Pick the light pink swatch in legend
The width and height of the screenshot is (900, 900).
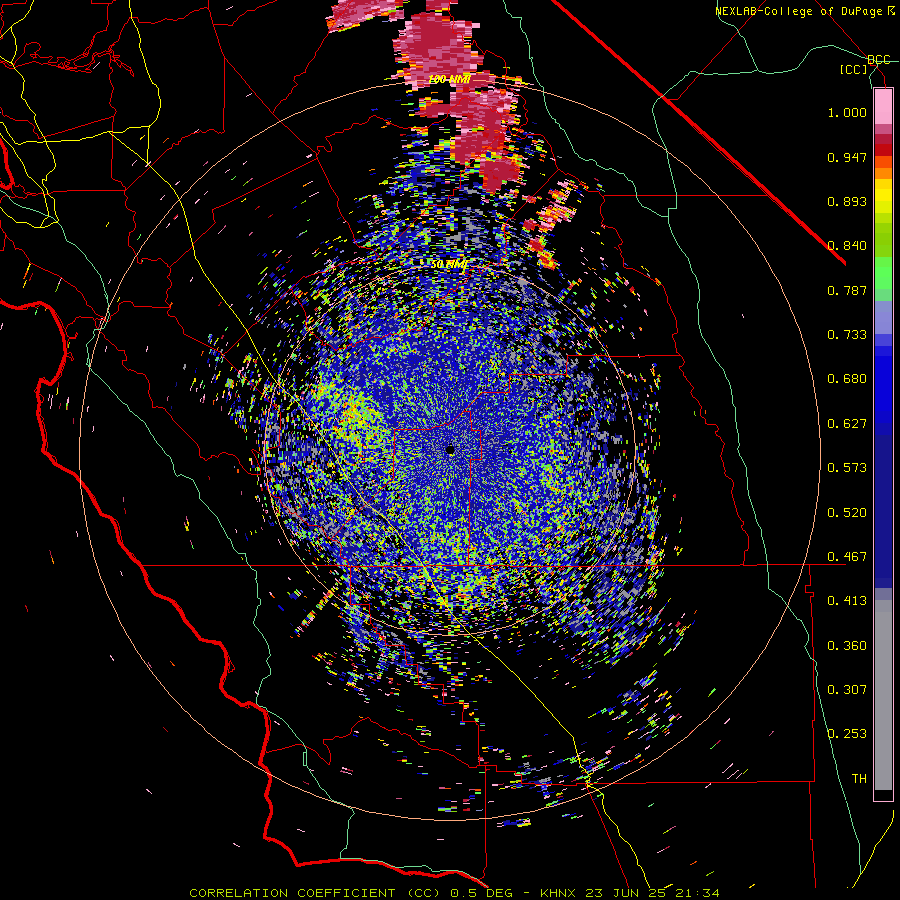tap(883, 107)
